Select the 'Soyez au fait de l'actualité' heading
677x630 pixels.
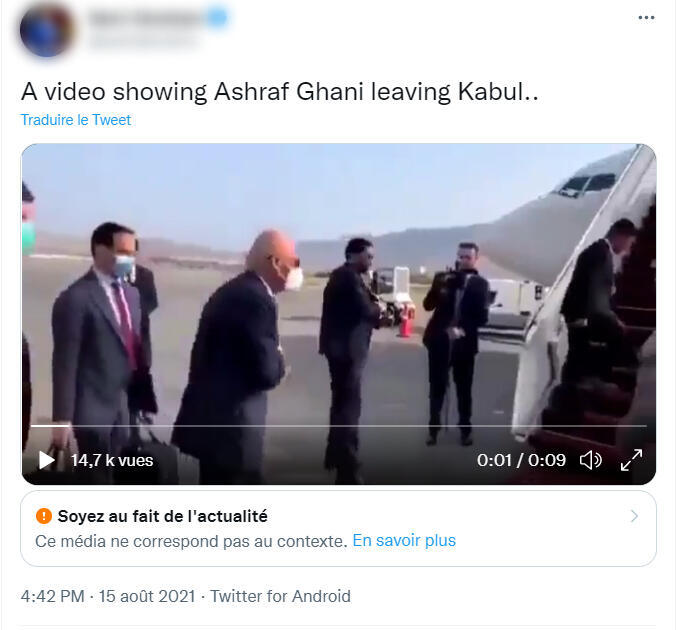162,516
